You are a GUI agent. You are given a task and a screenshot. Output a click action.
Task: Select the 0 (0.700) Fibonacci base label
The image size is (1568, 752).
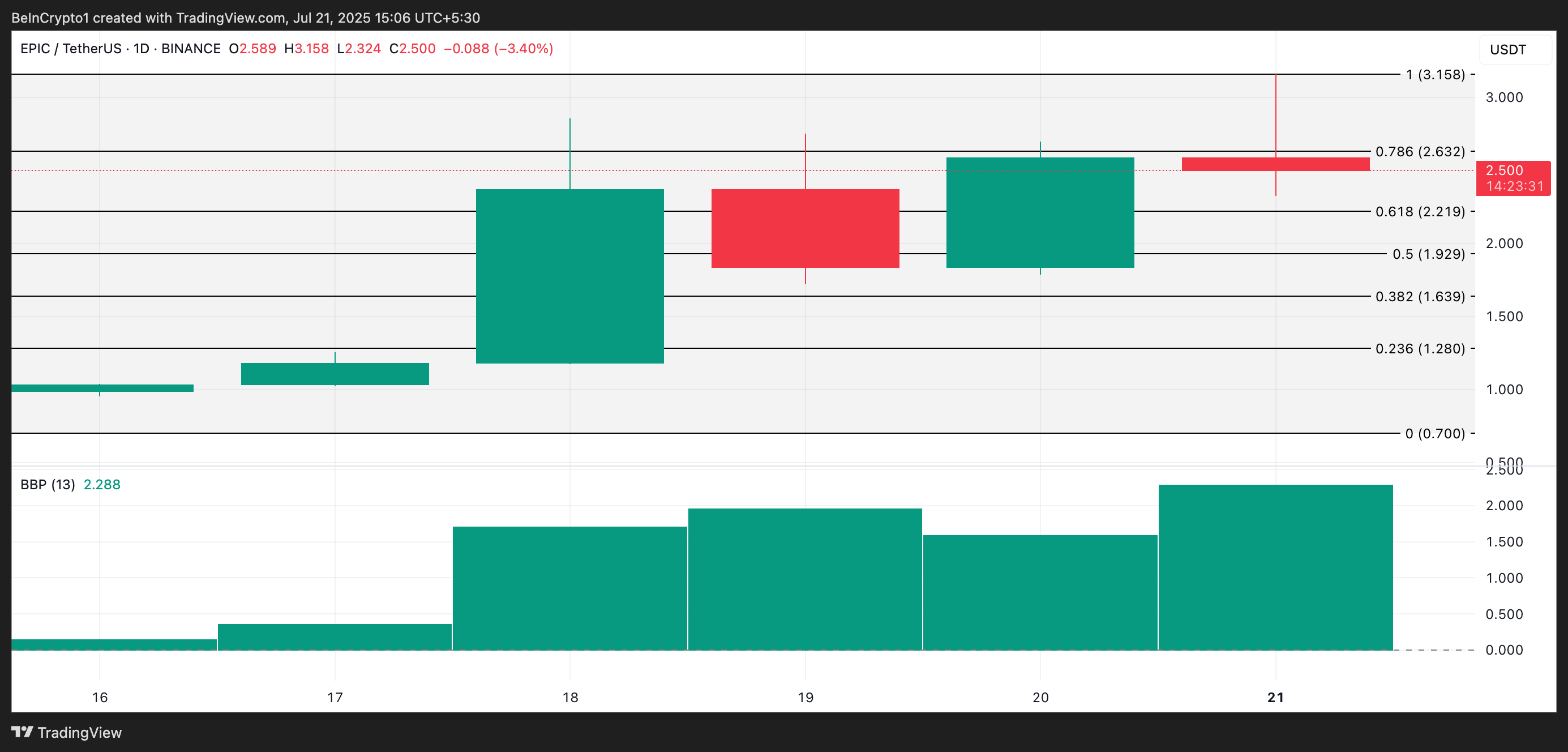tap(1435, 434)
